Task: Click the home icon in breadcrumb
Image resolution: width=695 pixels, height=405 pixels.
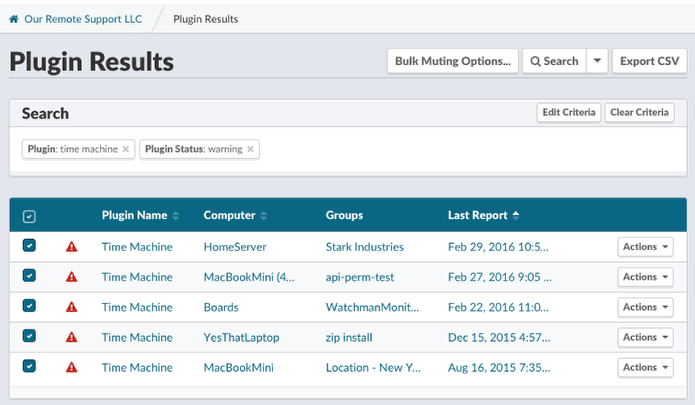Action: [14, 19]
